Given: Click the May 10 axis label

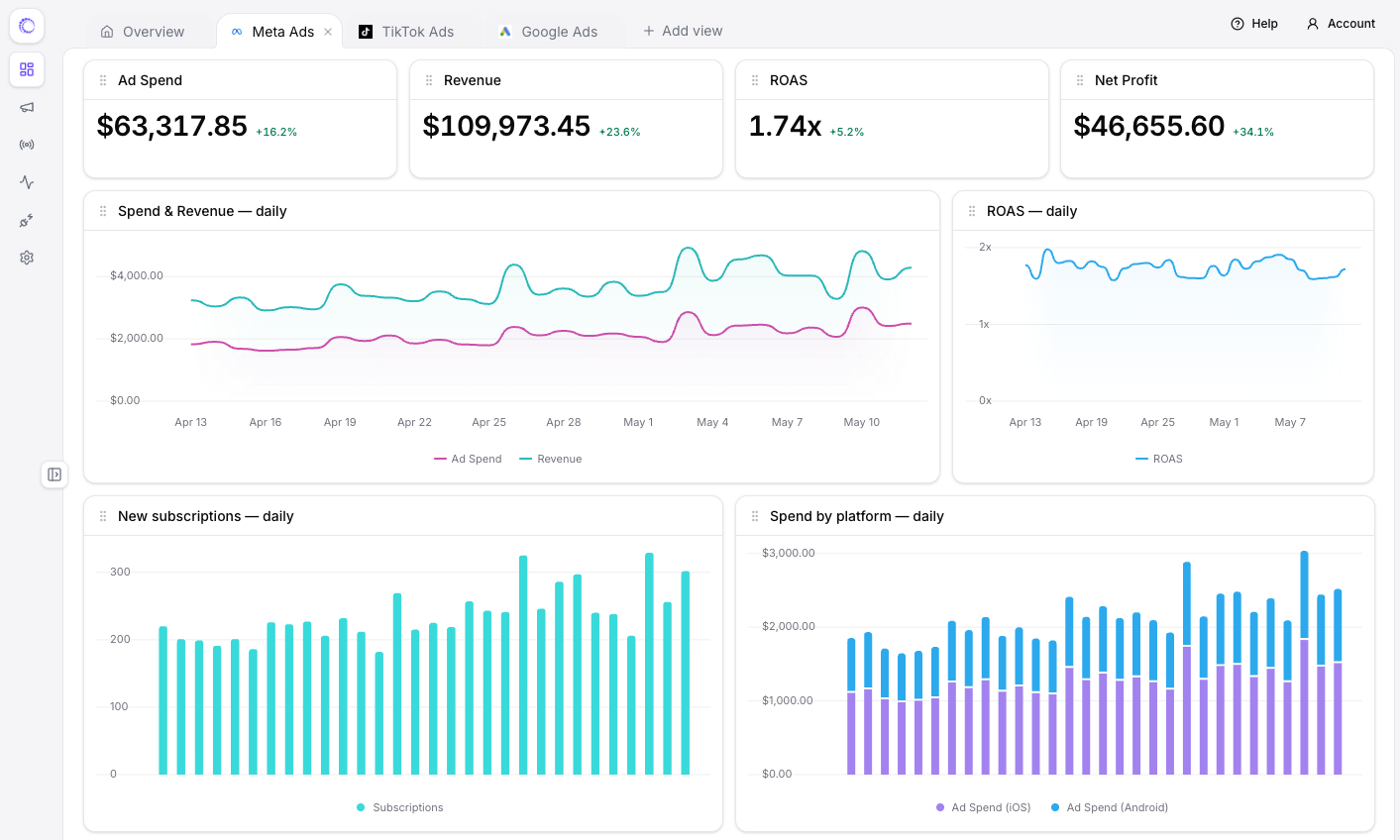Looking at the screenshot, I should coord(862,422).
